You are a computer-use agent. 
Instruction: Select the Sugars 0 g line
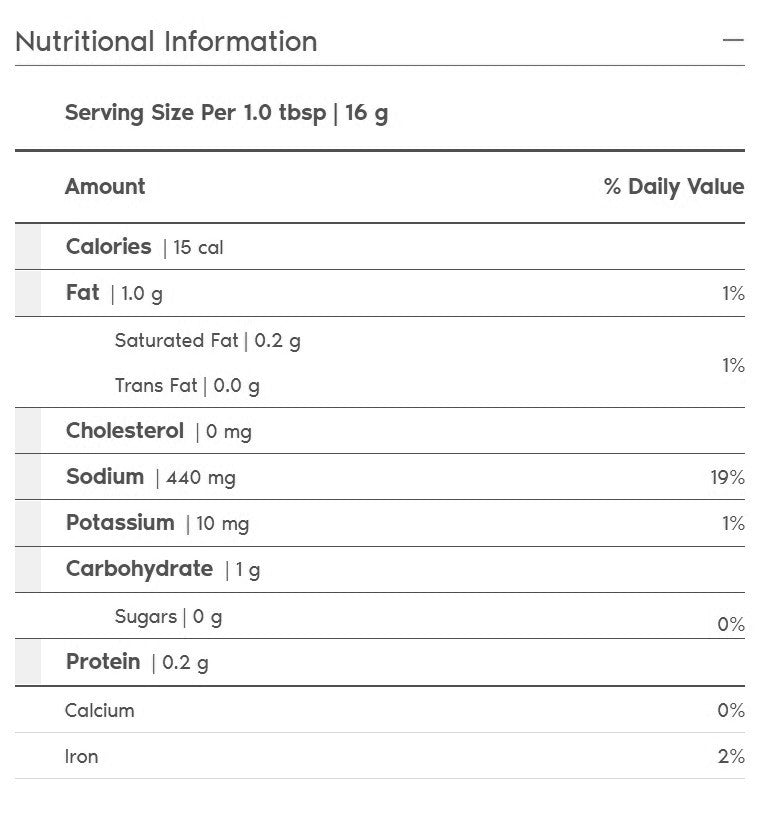click(168, 616)
